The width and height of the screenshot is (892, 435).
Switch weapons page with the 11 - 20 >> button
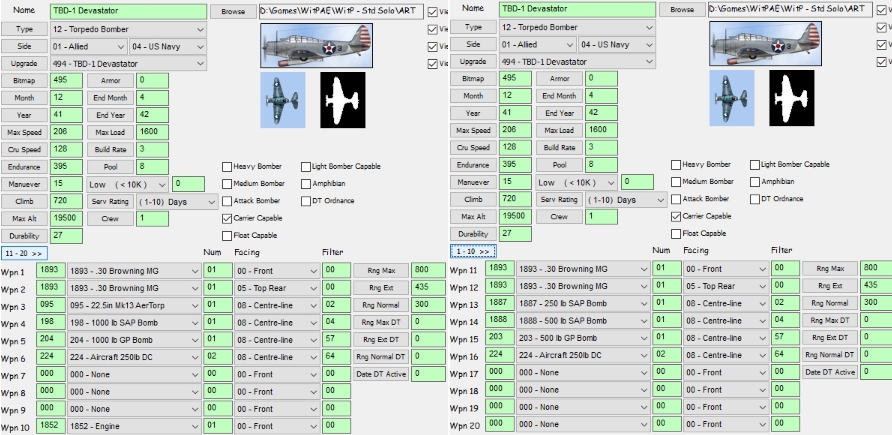(x=24, y=253)
